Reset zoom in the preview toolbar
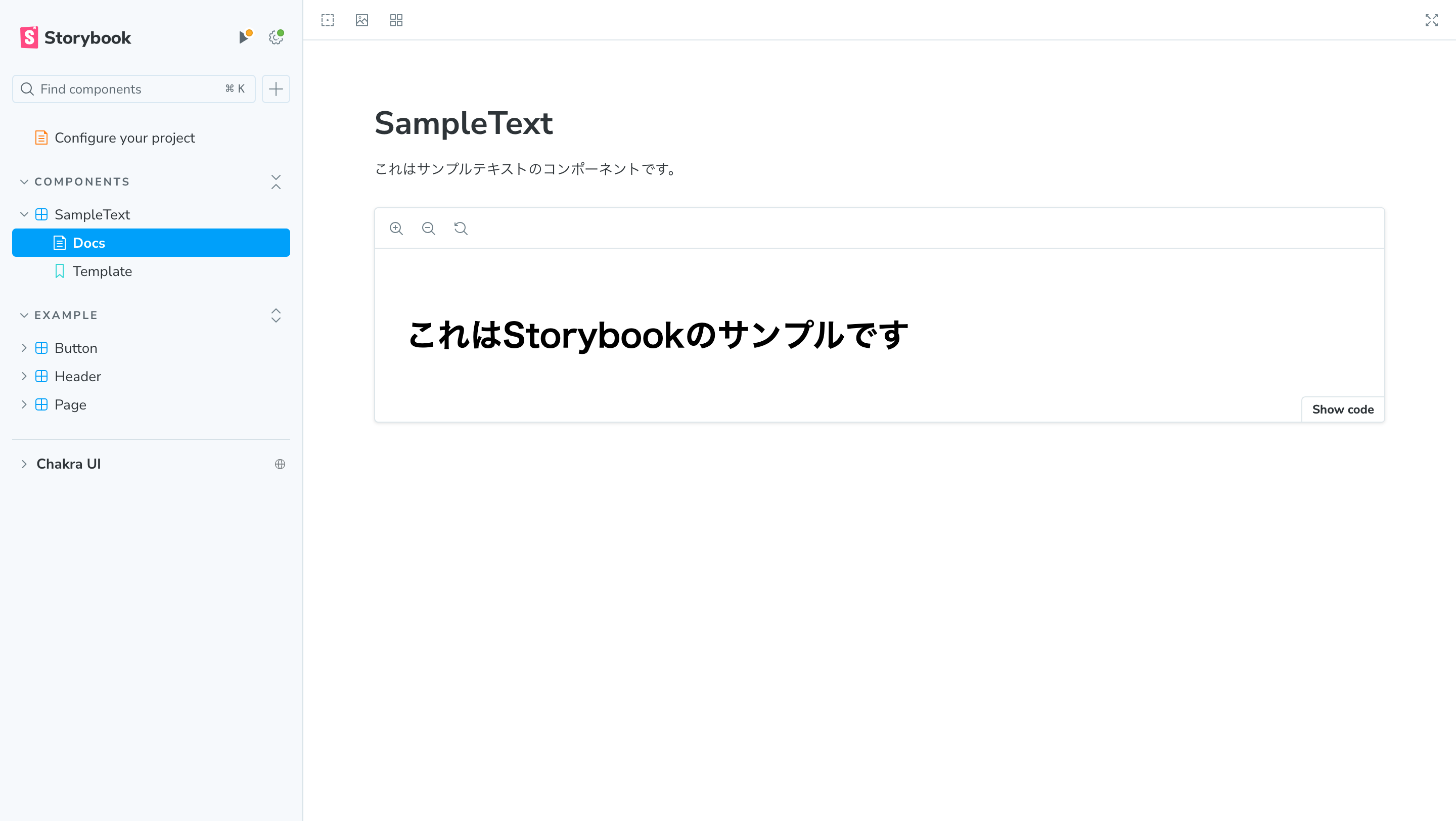Screen dimensions: 1456x821 pyautogui.click(x=461, y=229)
